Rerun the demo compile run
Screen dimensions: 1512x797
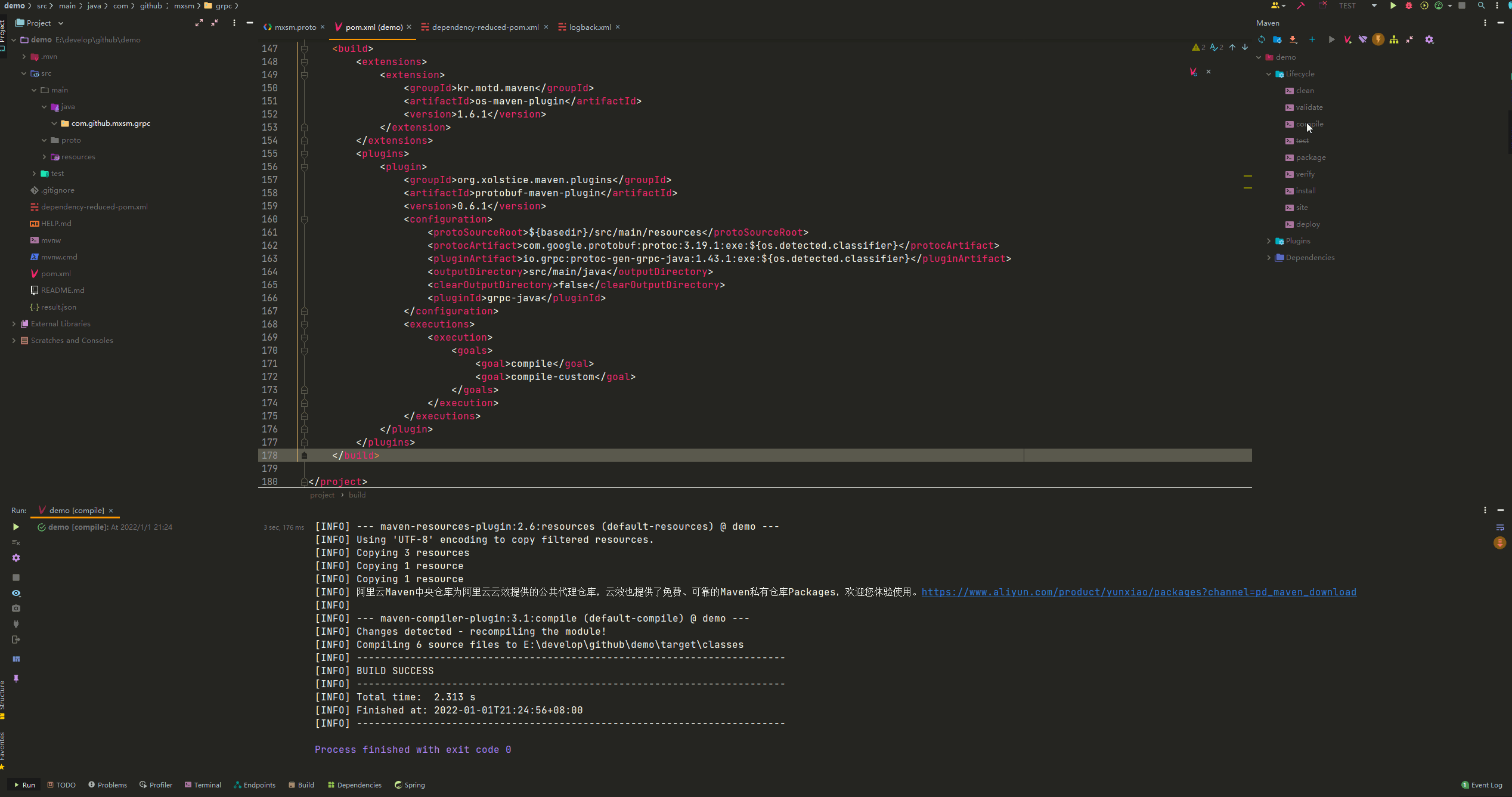pos(16,527)
